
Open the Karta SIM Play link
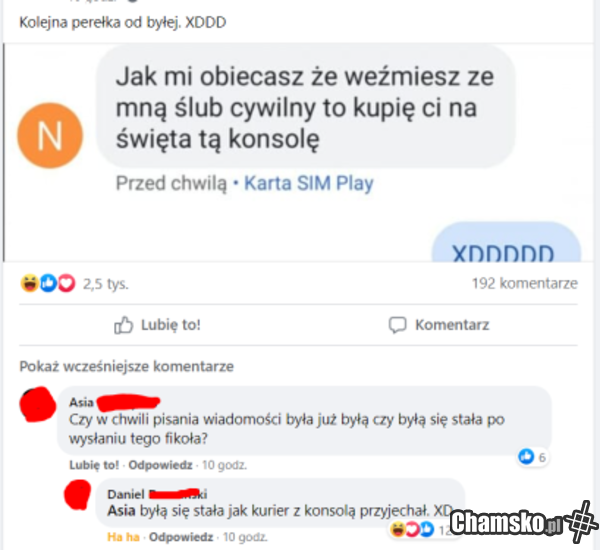point(308,183)
